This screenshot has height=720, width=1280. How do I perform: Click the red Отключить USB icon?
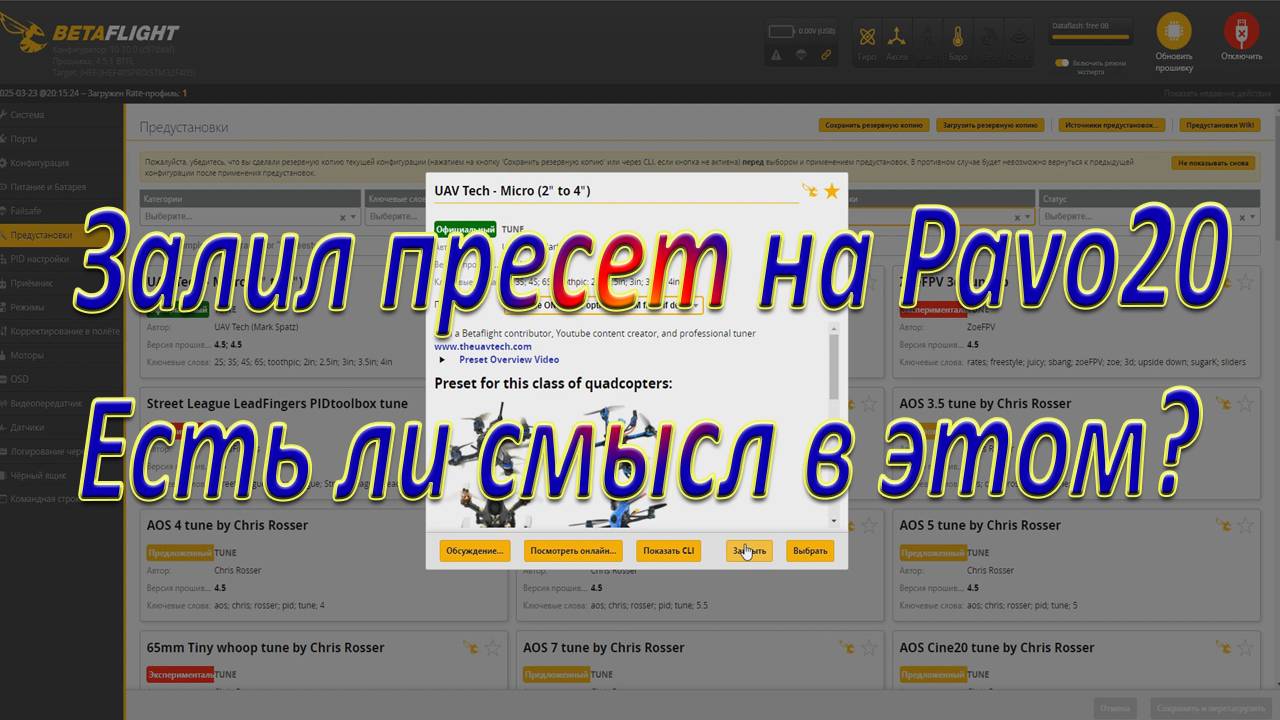tap(1241, 30)
